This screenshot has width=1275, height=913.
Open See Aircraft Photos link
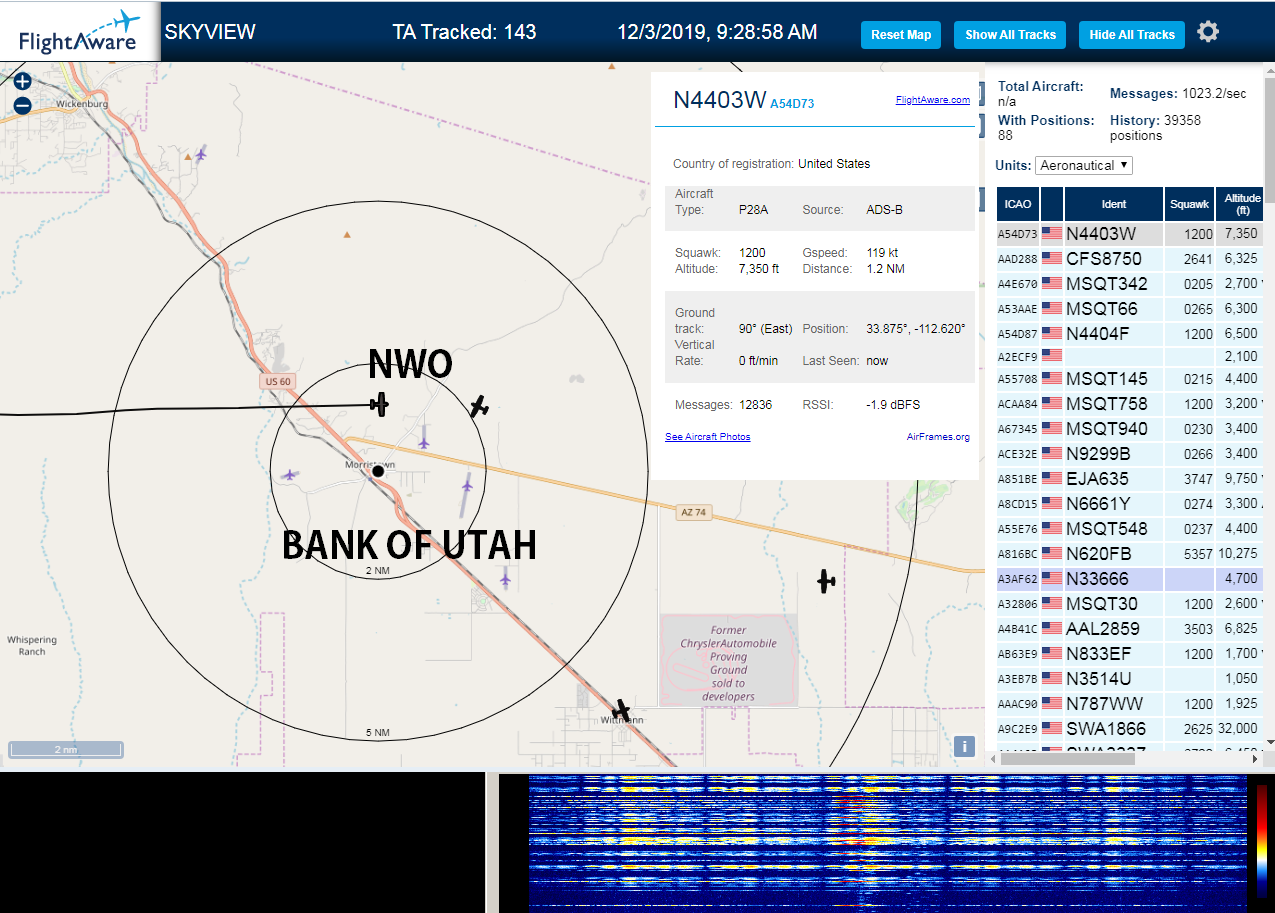(x=707, y=437)
